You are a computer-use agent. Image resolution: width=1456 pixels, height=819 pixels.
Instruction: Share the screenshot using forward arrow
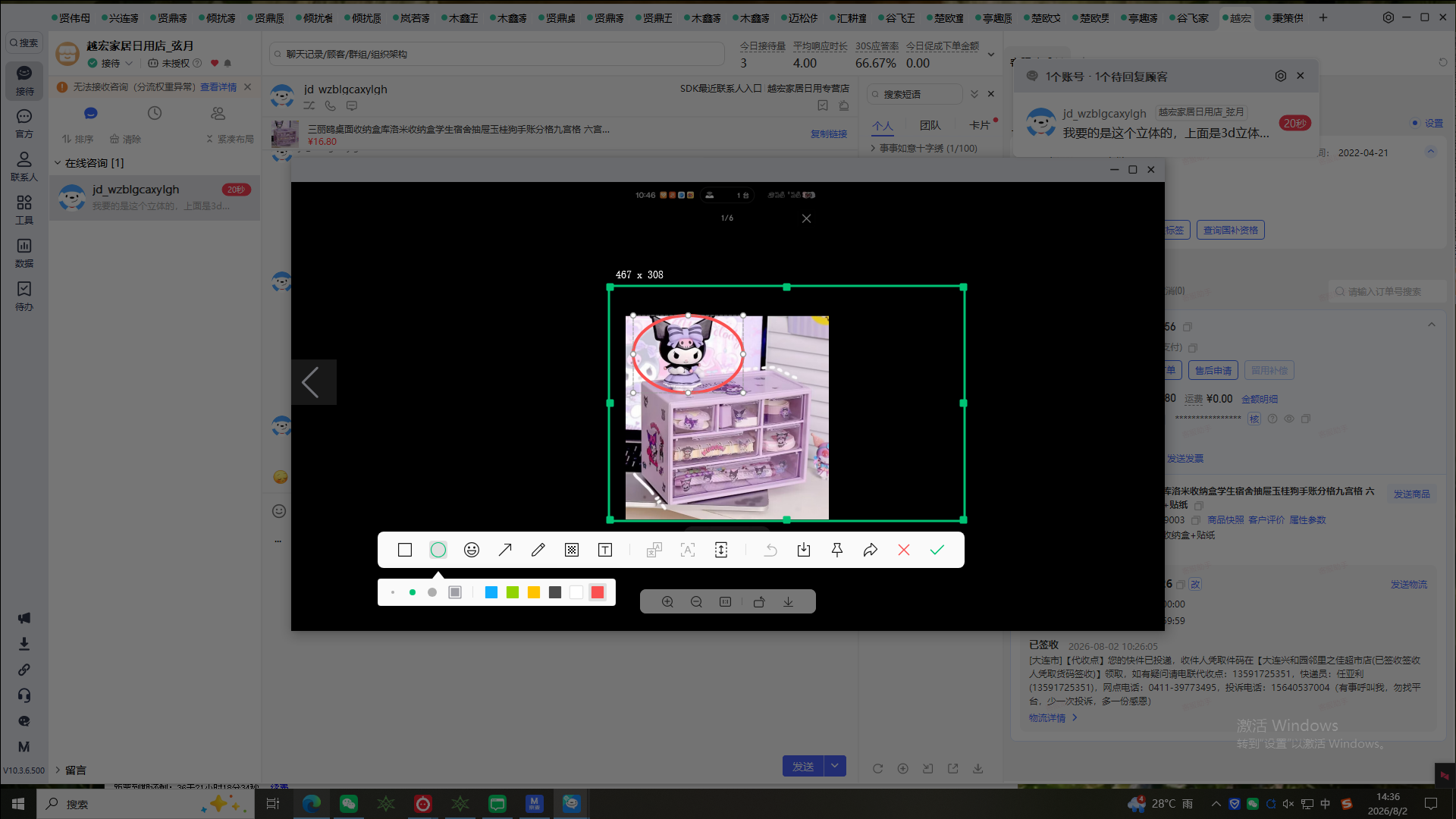(x=871, y=550)
